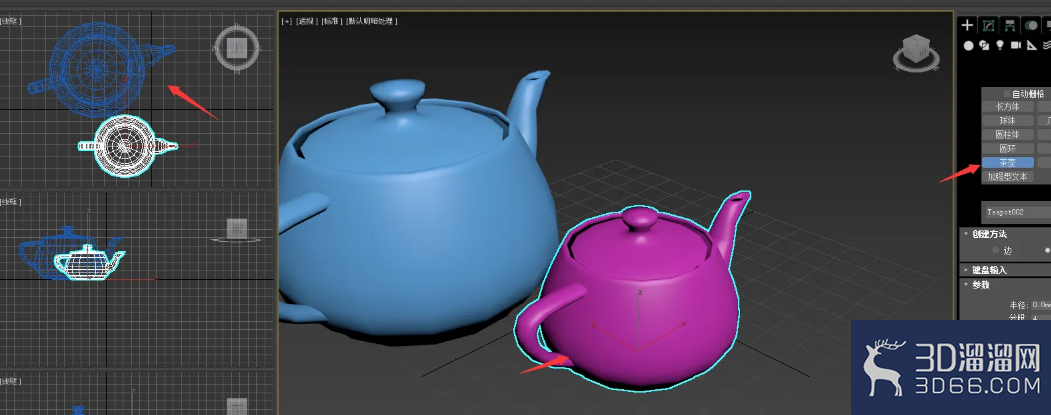Screen dimensions: 1051x415
Task: Click the 加强型文本 primitive button
Action: tap(1007, 177)
